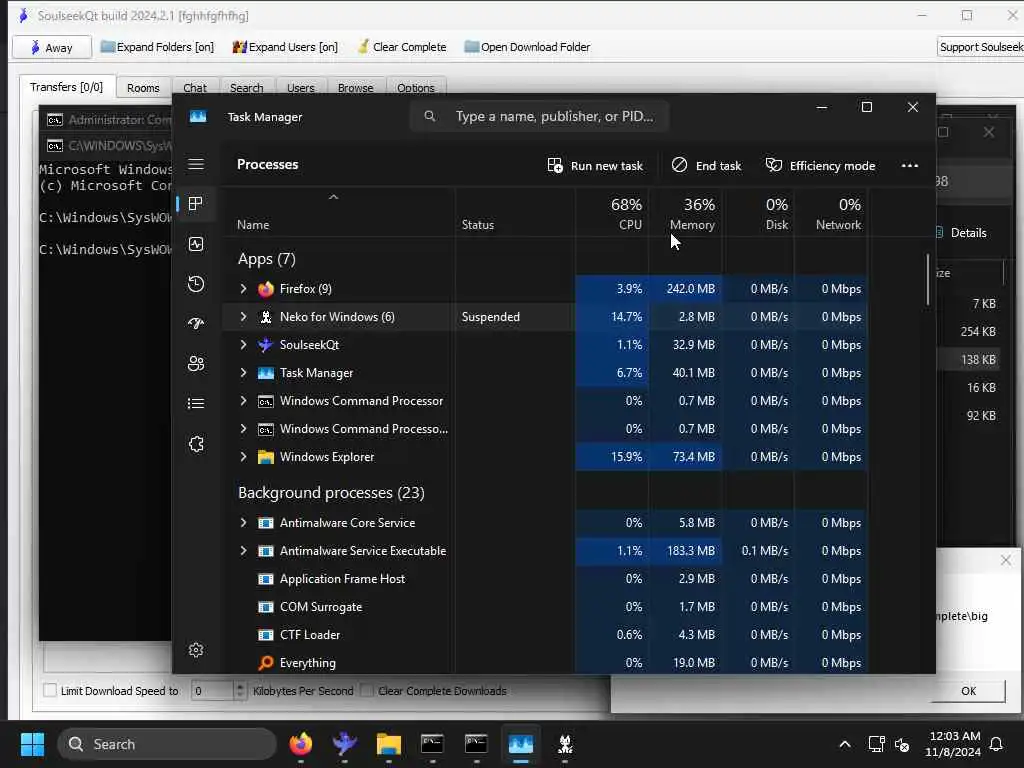This screenshot has height=768, width=1024.
Task: Open Startup apps page in sidebar
Action: 196,323
